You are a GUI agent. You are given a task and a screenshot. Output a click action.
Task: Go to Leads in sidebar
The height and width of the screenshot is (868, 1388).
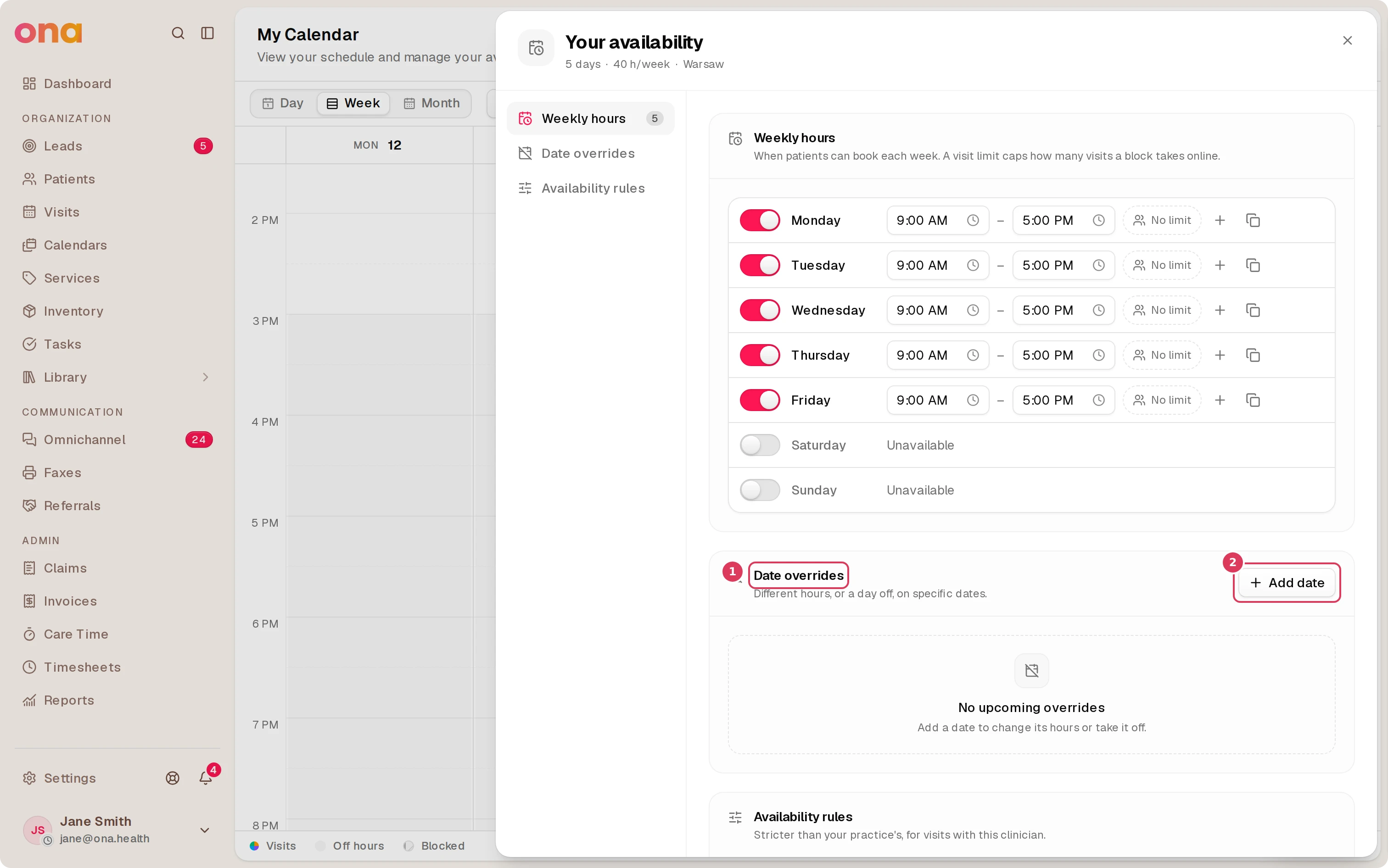click(117, 146)
